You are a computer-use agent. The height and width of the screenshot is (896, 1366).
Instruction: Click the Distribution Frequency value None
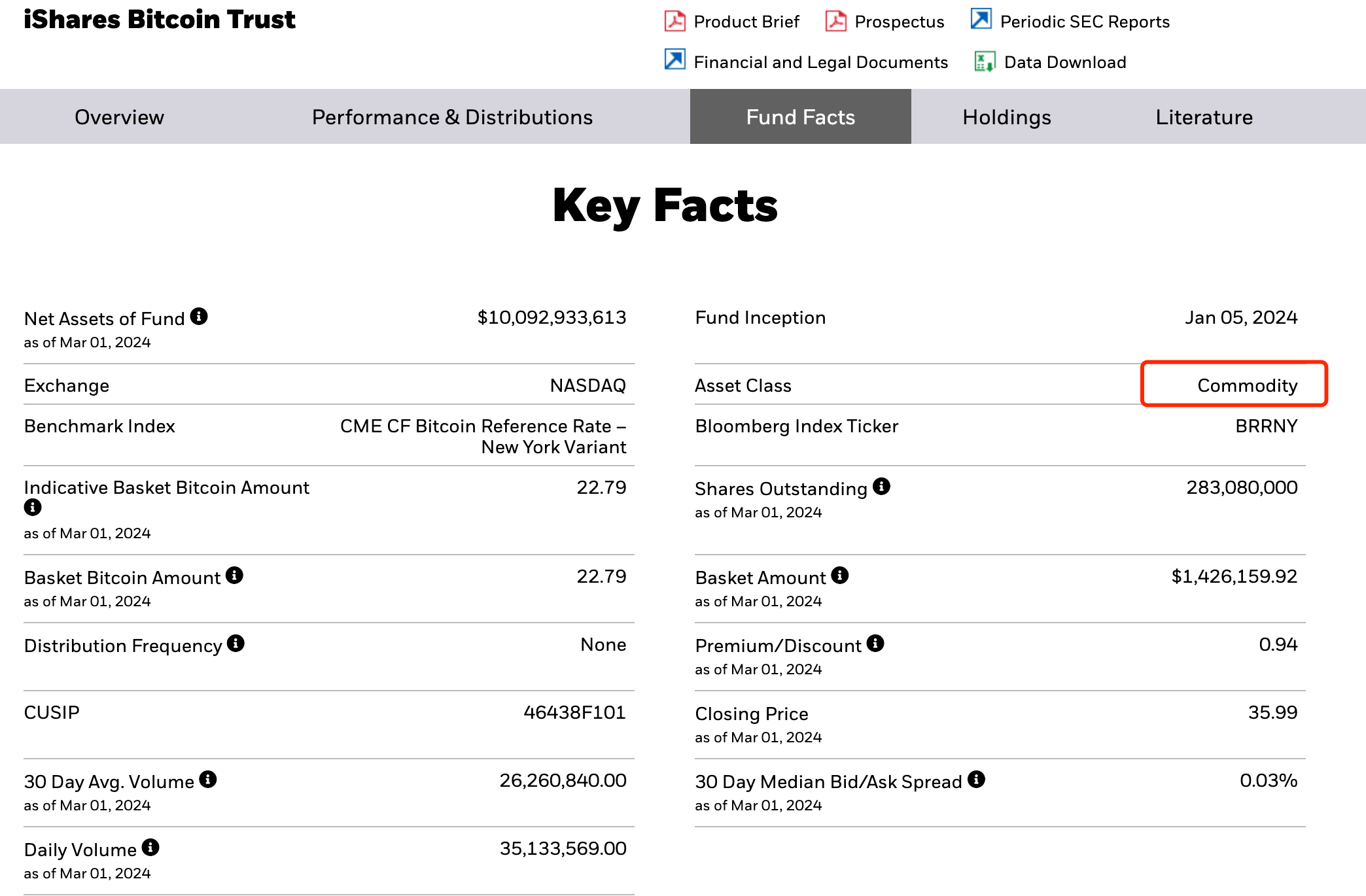click(603, 644)
